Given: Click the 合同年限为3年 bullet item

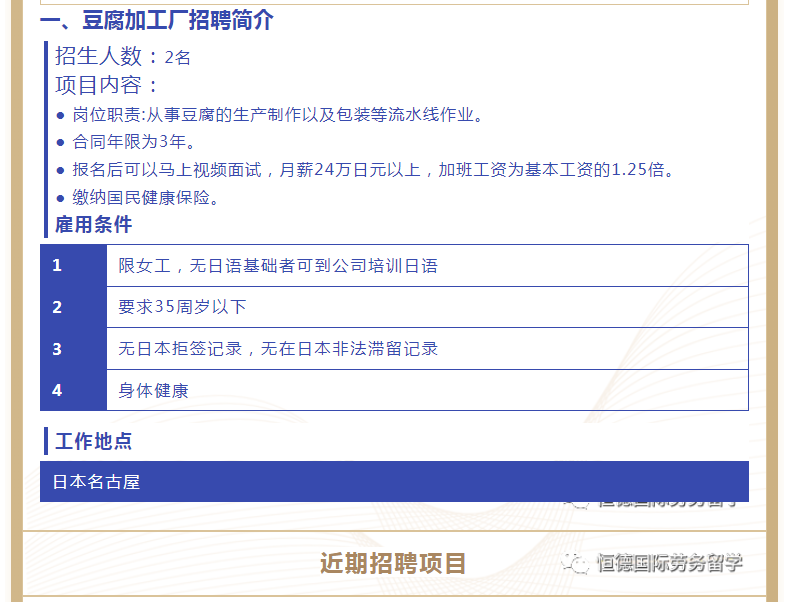Looking at the screenshot, I should point(134,142).
